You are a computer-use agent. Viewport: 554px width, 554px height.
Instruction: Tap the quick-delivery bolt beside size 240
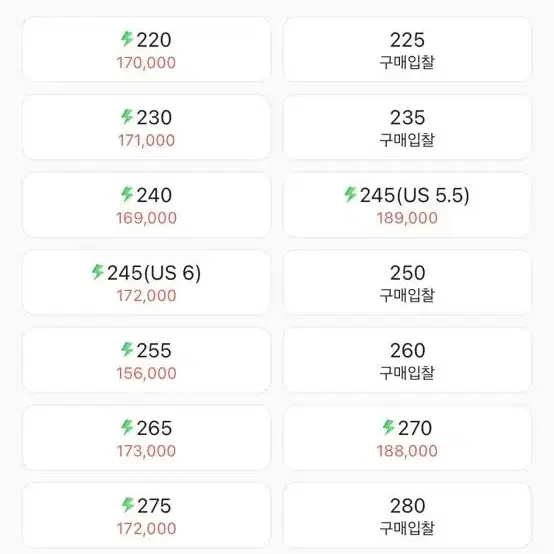point(126,194)
